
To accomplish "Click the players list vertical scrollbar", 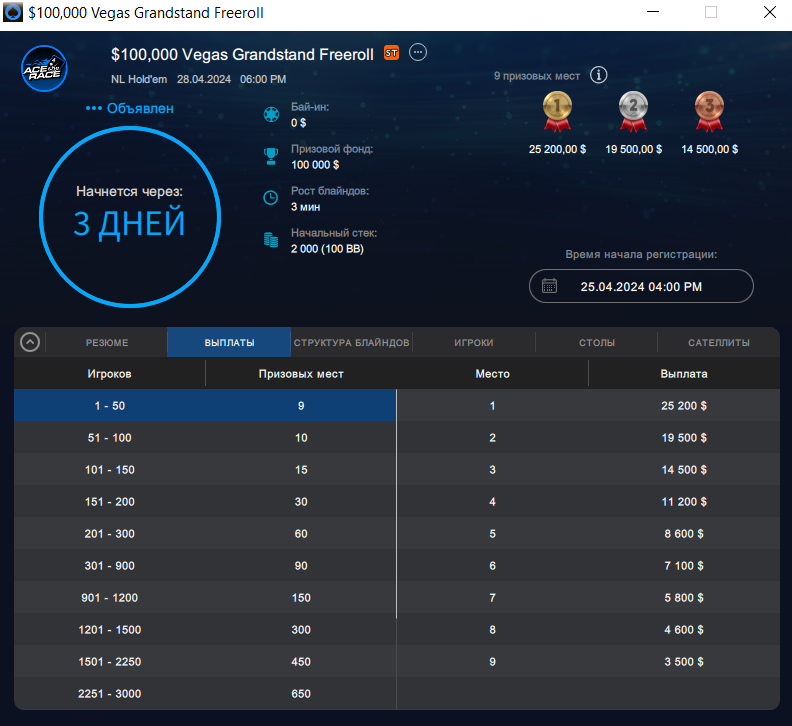I will [397, 504].
